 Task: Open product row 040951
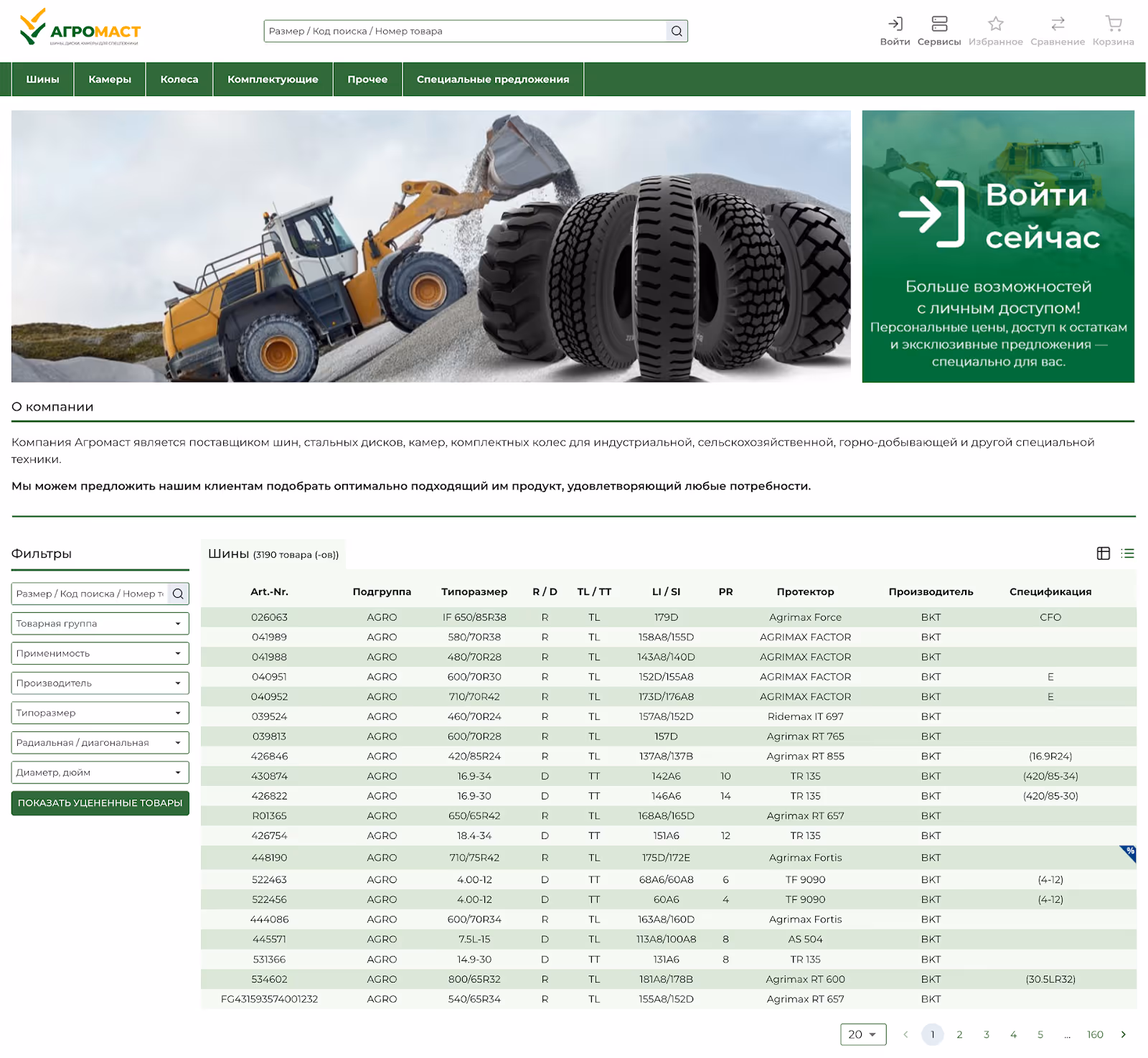coord(669,677)
